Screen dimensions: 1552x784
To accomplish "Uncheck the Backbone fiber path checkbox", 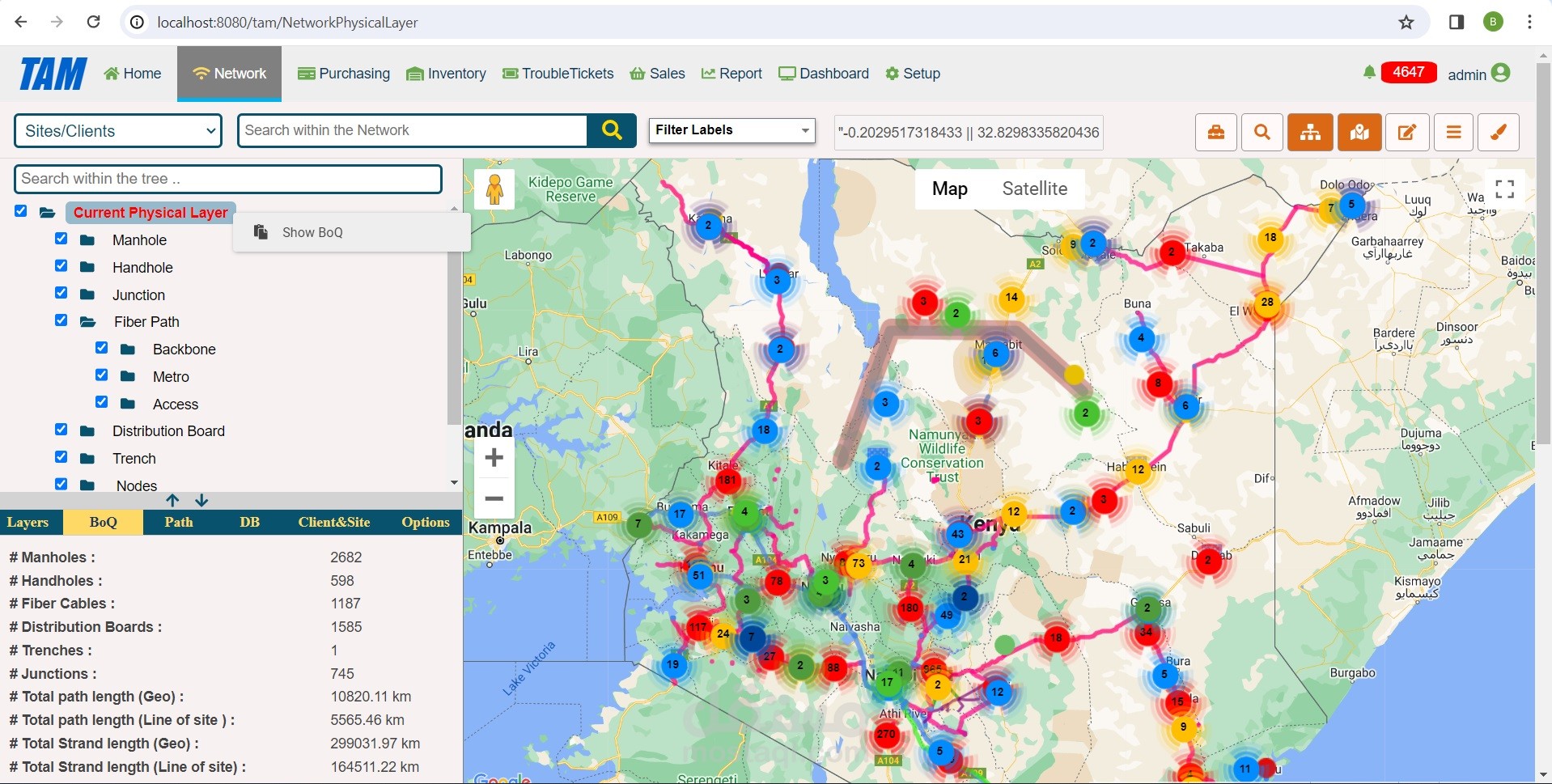I will coord(101,347).
